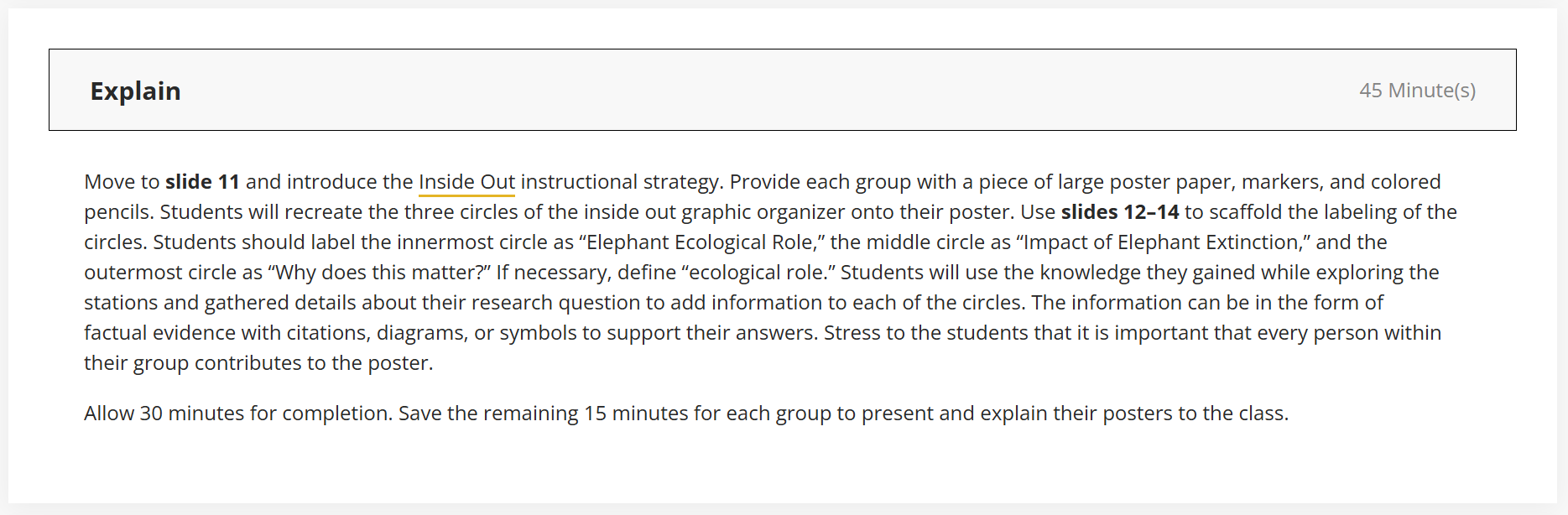
Task: Open the Inside Out strategy link
Action: point(466,182)
